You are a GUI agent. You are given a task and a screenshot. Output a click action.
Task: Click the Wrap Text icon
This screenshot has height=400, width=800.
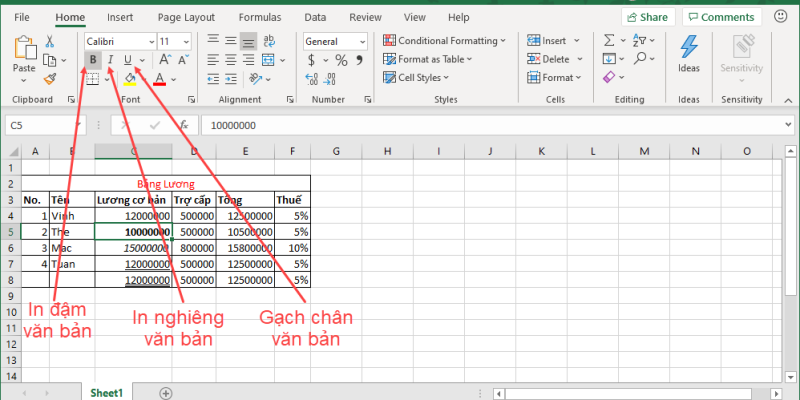coord(272,41)
